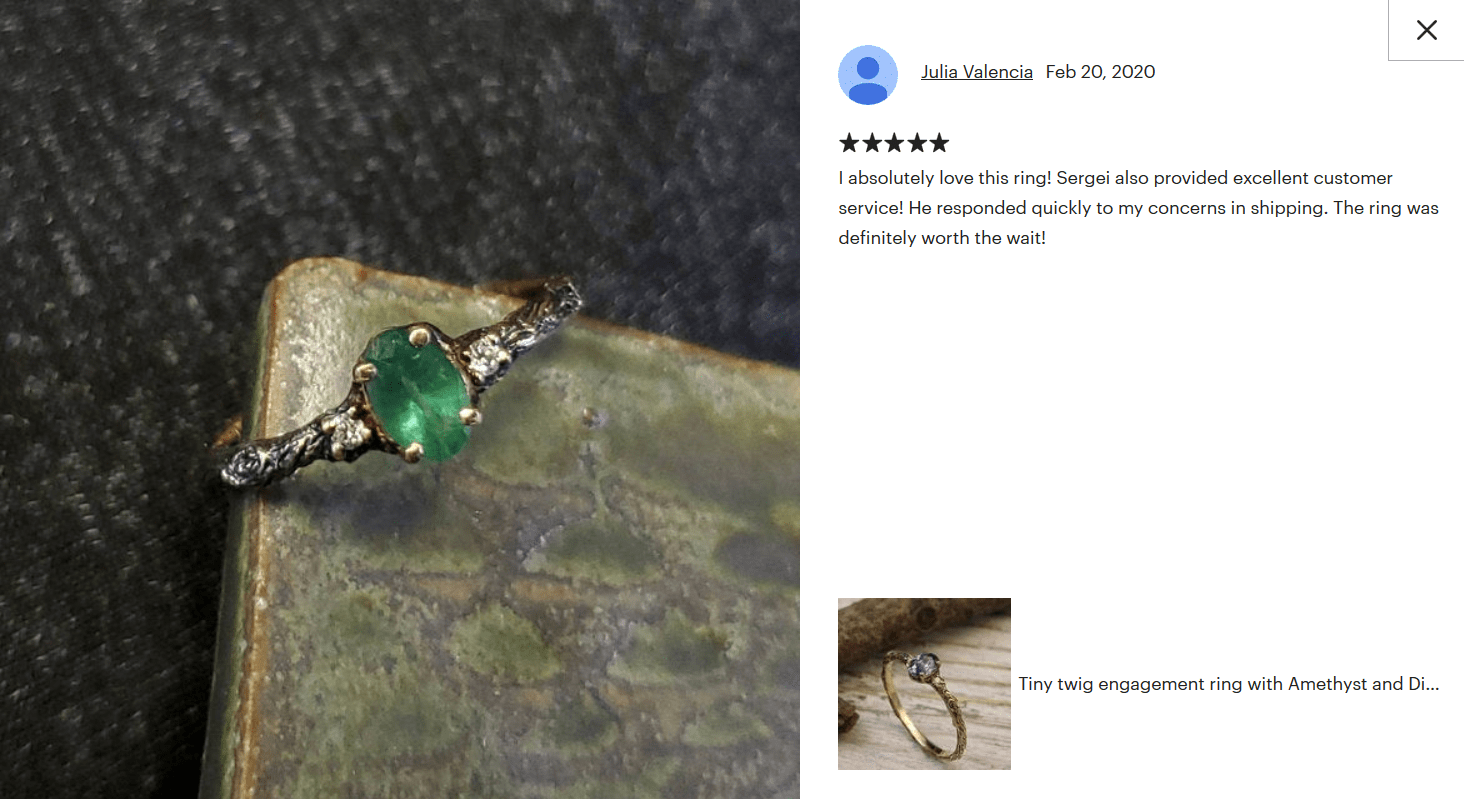
Task: Click the gold ring inside the listing thumbnail
Action: coord(932,696)
